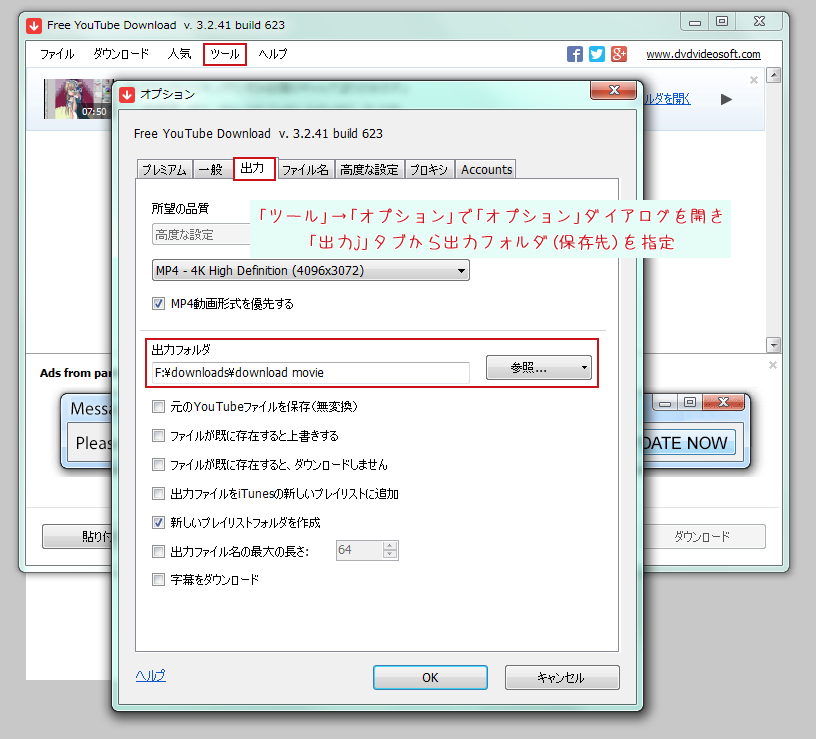816x739 pixels.
Task: Uncheck 新しいプレイリストフォルダを作成 checkbox
Action: pyautogui.click(x=158, y=523)
